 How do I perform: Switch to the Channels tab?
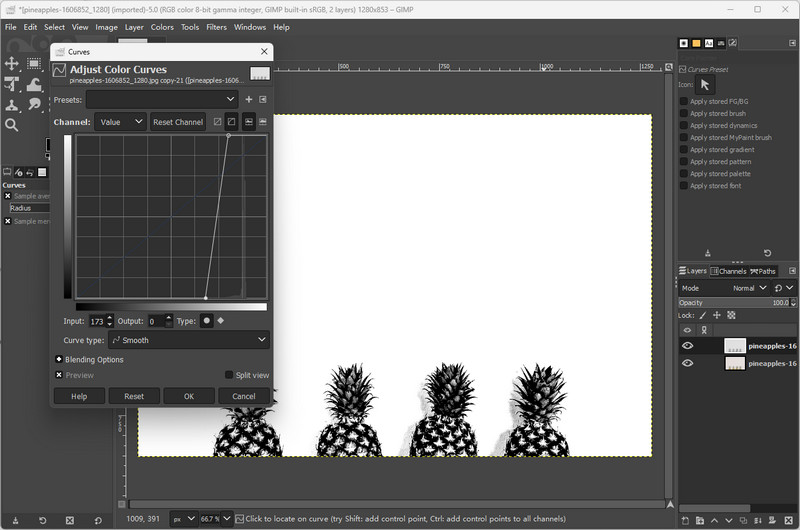point(729,271)
